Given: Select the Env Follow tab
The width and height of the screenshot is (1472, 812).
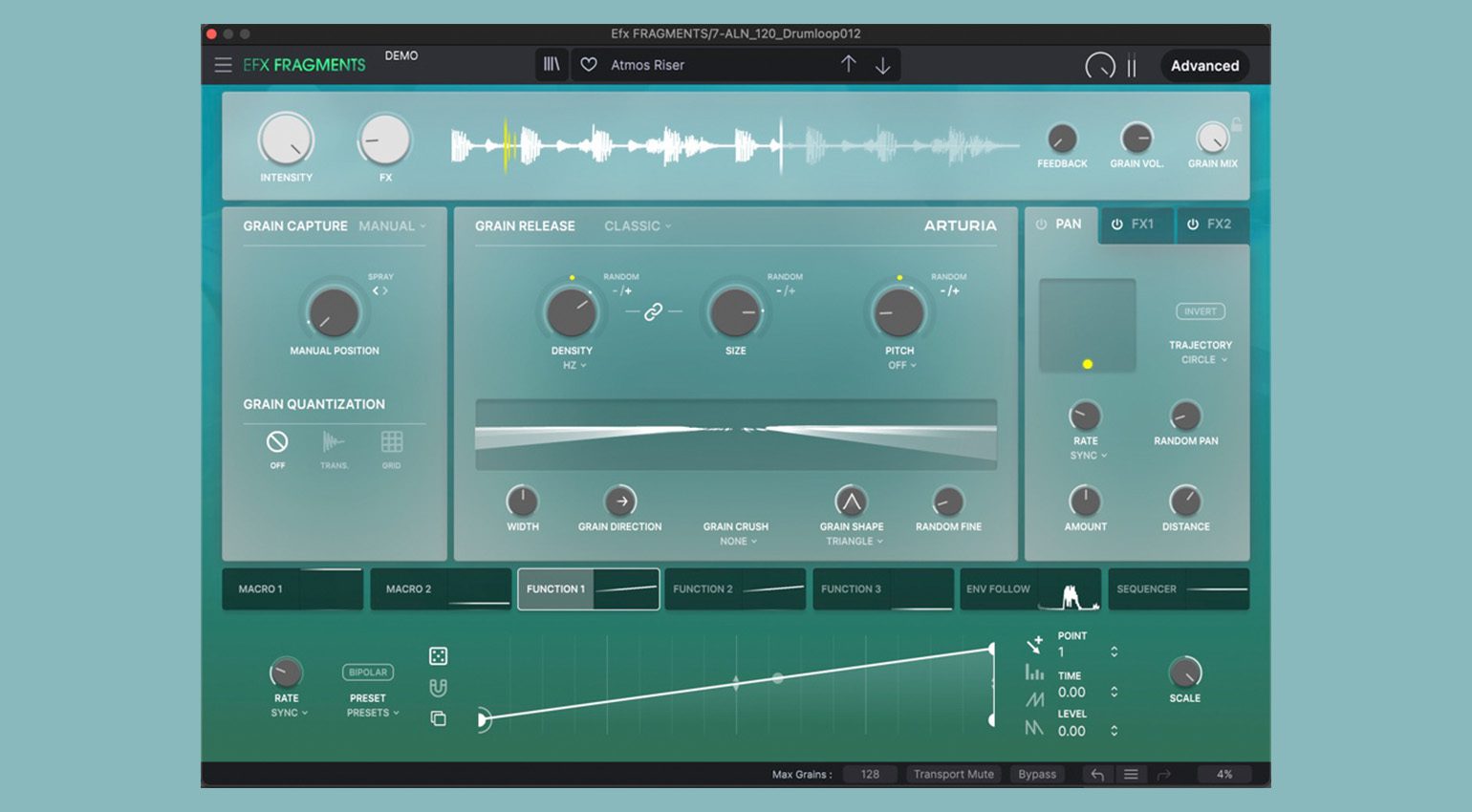Looking at the screenshot, I should coord(1030,588).
